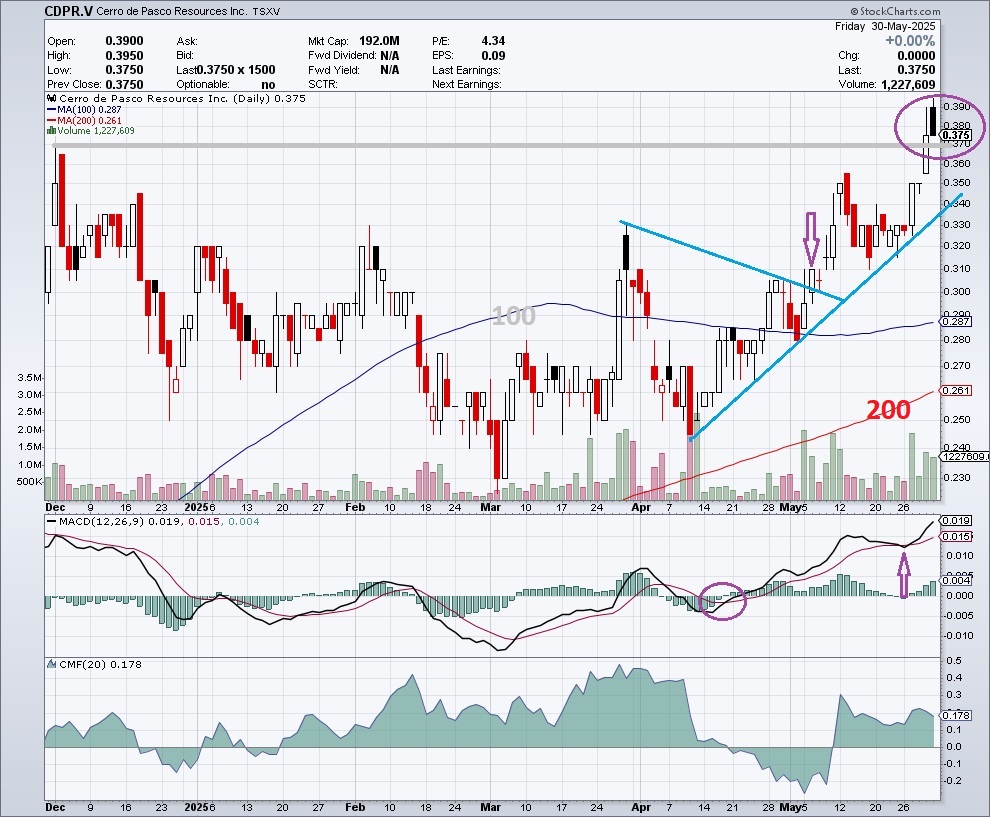
Task: Click the Dec label under the CMF panel
Action: tap(56, 808)
